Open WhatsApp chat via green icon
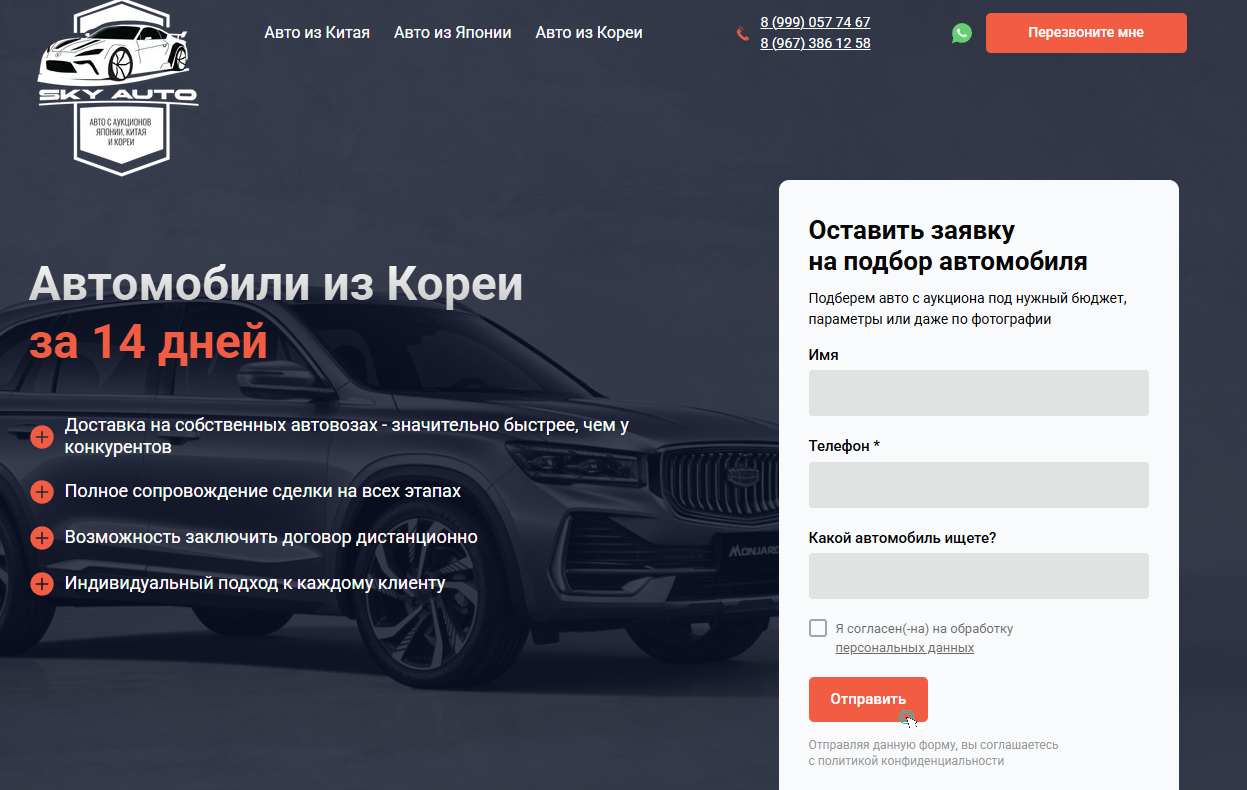This screenshot has height=790, width=1247. pos(962,33)
